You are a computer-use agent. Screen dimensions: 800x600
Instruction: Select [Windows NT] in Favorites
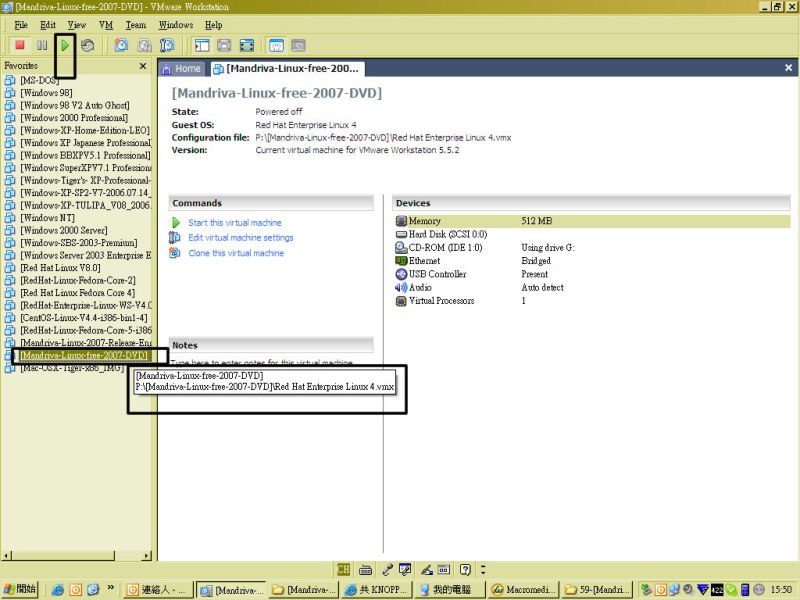[x=47, y=217]
